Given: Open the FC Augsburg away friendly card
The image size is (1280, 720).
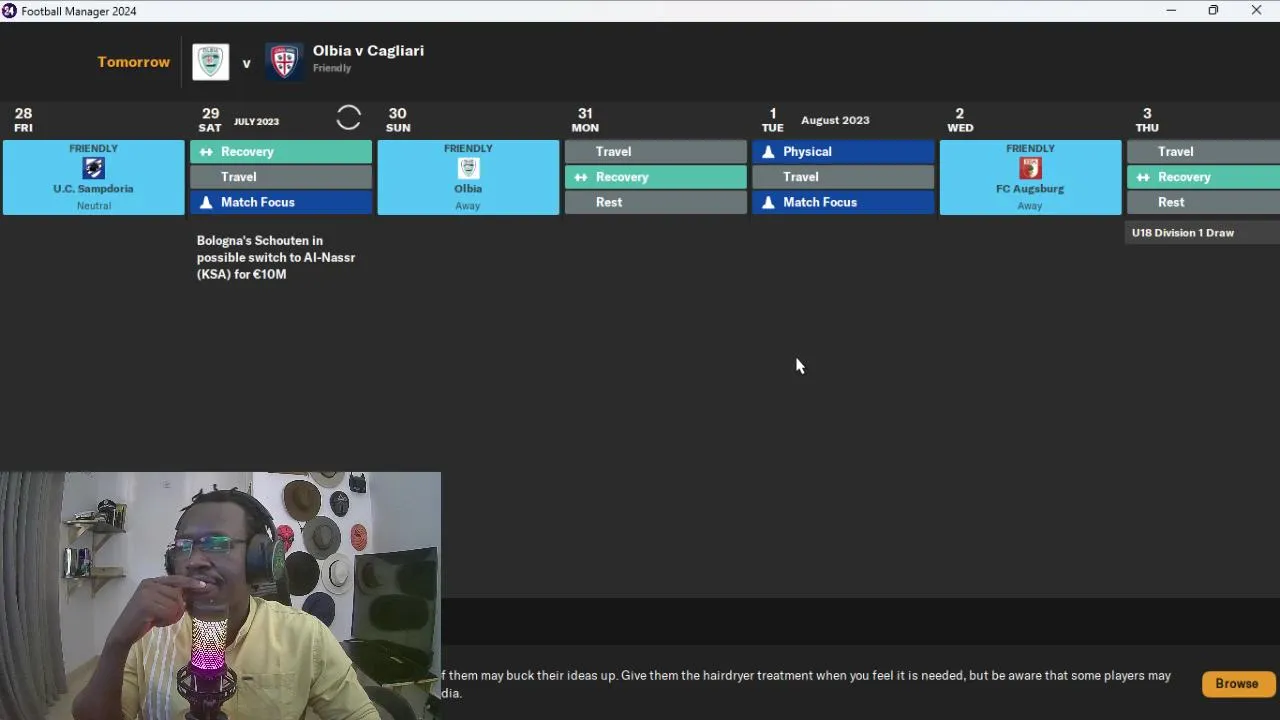Looking at the screenshot, I should point(1030,177).
